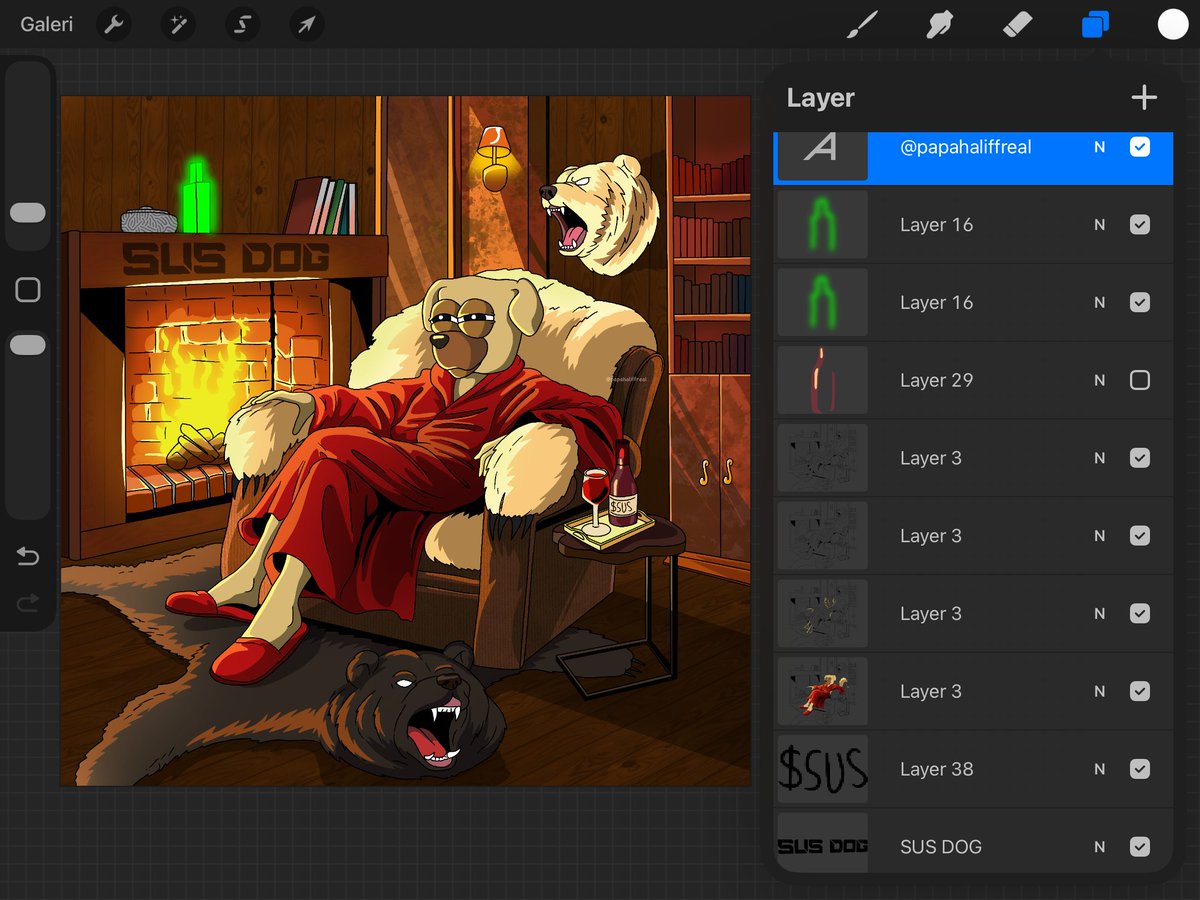
Task: Tap the text layer 'A' thumbnail of @papahaliffreal
Action: [x=822, y=156]
